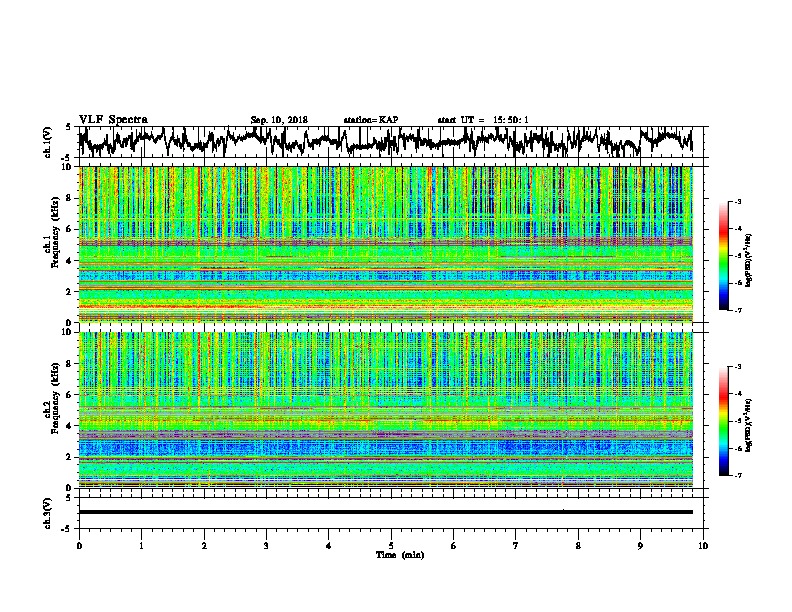Image resolution: width=792 pixels, height=612 pixels.
Task: Click time axis tick label '5'
Action: [391, 546]
